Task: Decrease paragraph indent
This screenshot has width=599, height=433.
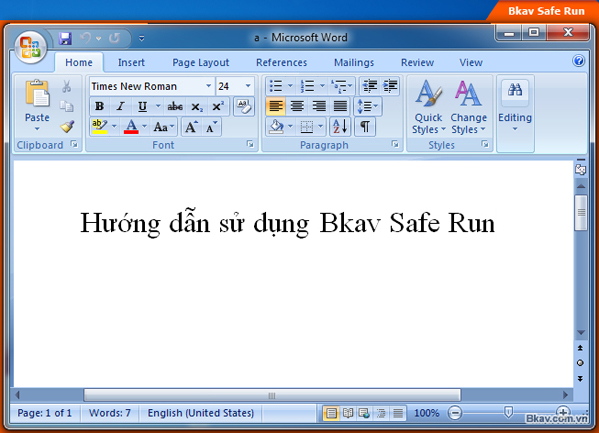Action: (x=370, y=86)
